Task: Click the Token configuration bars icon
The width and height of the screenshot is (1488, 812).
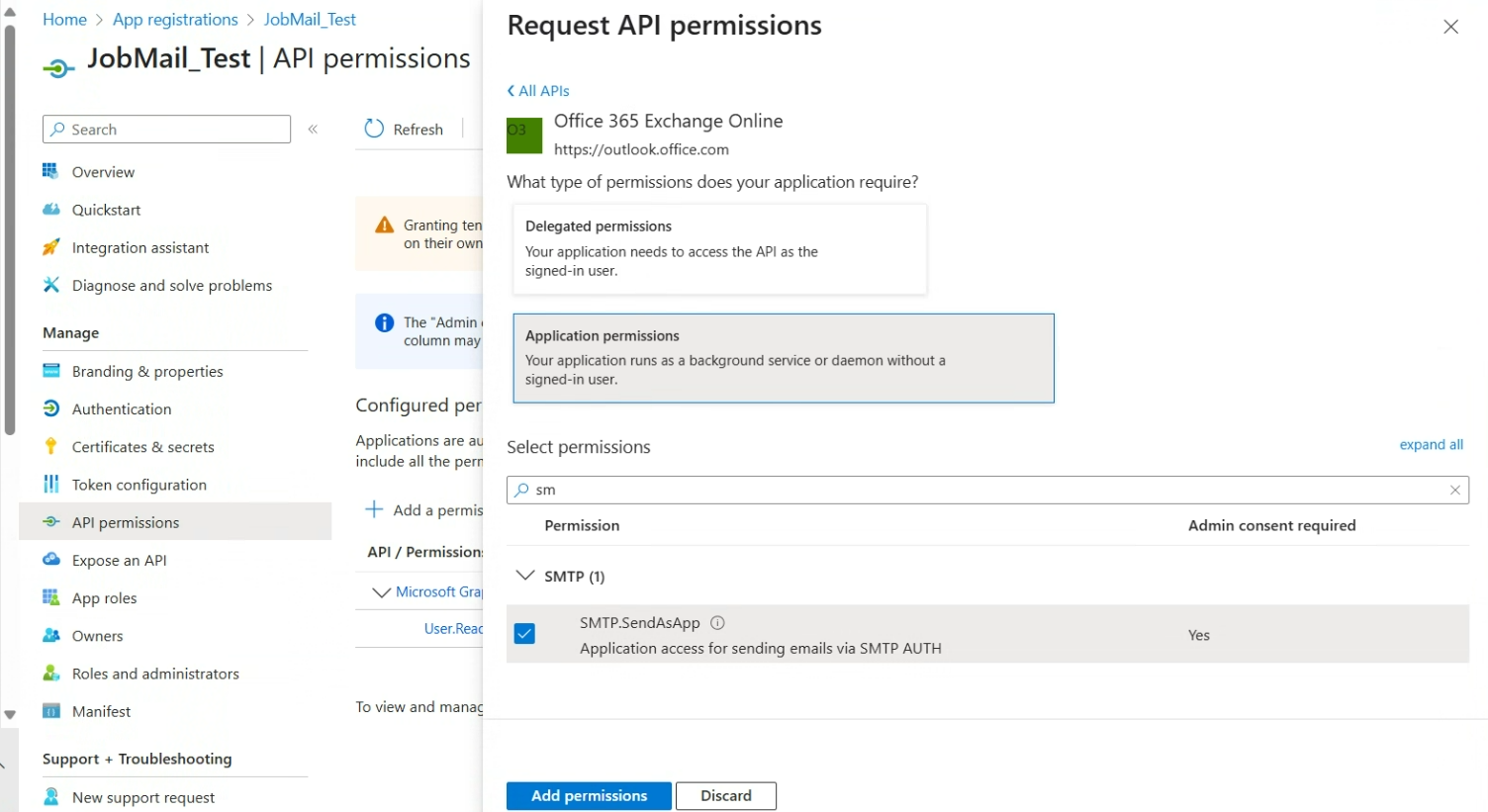Action: (51, 485)
